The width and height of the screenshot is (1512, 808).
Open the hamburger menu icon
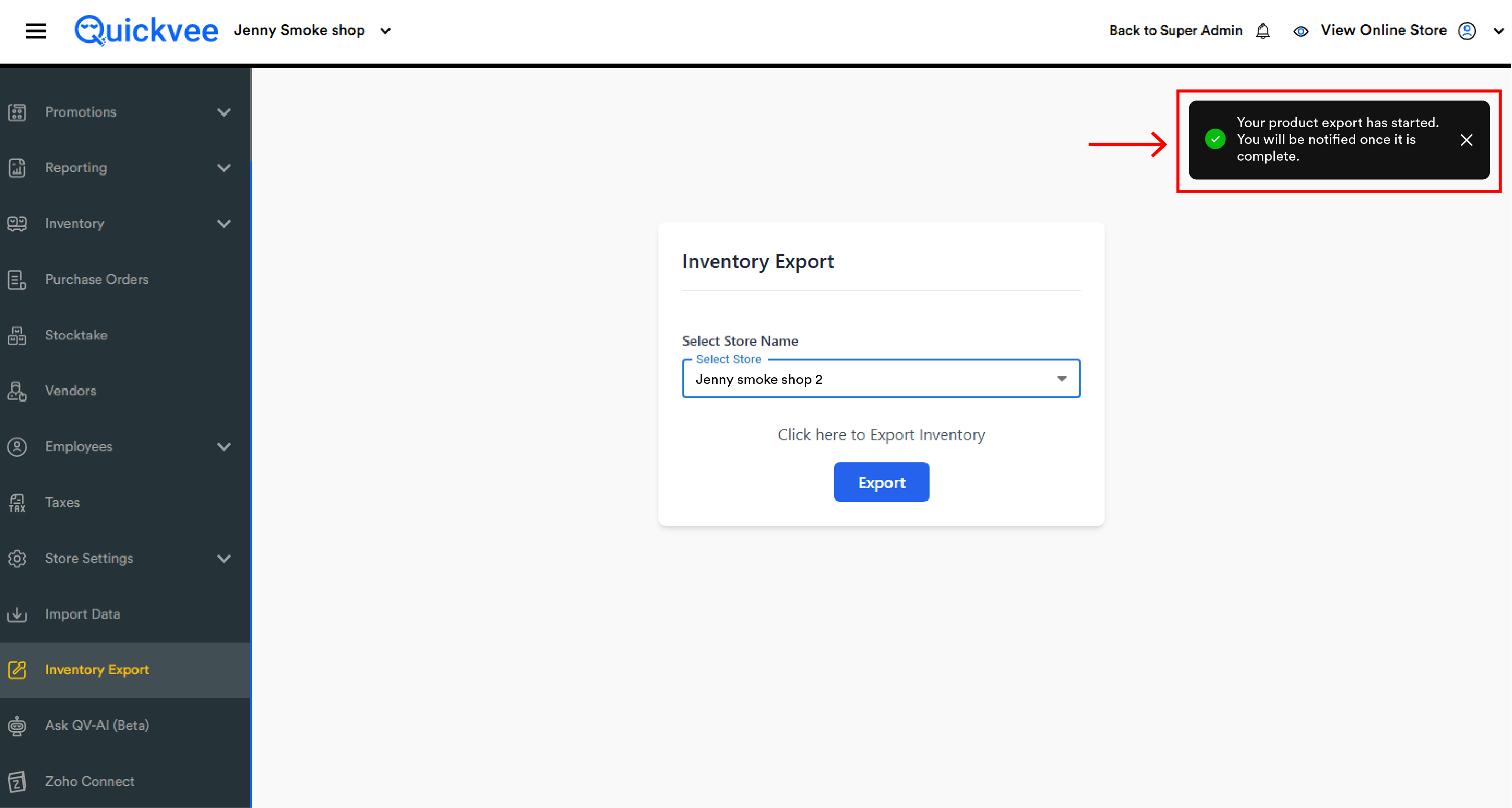click(36, 31)
